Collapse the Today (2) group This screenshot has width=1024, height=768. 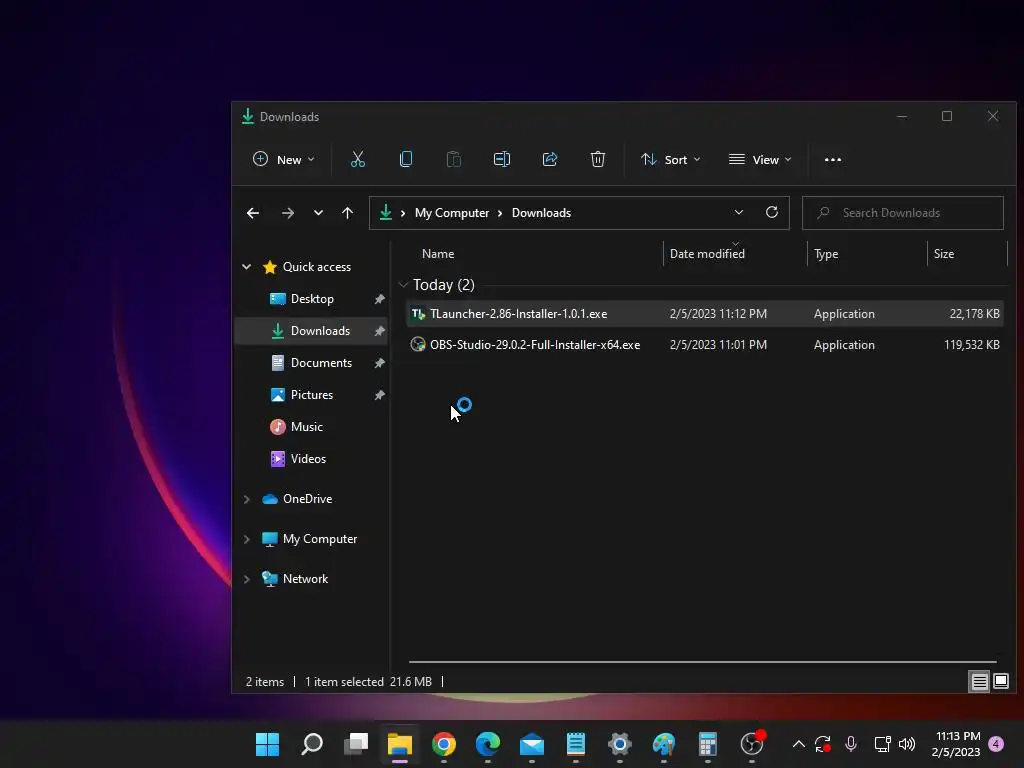(403, 285)
